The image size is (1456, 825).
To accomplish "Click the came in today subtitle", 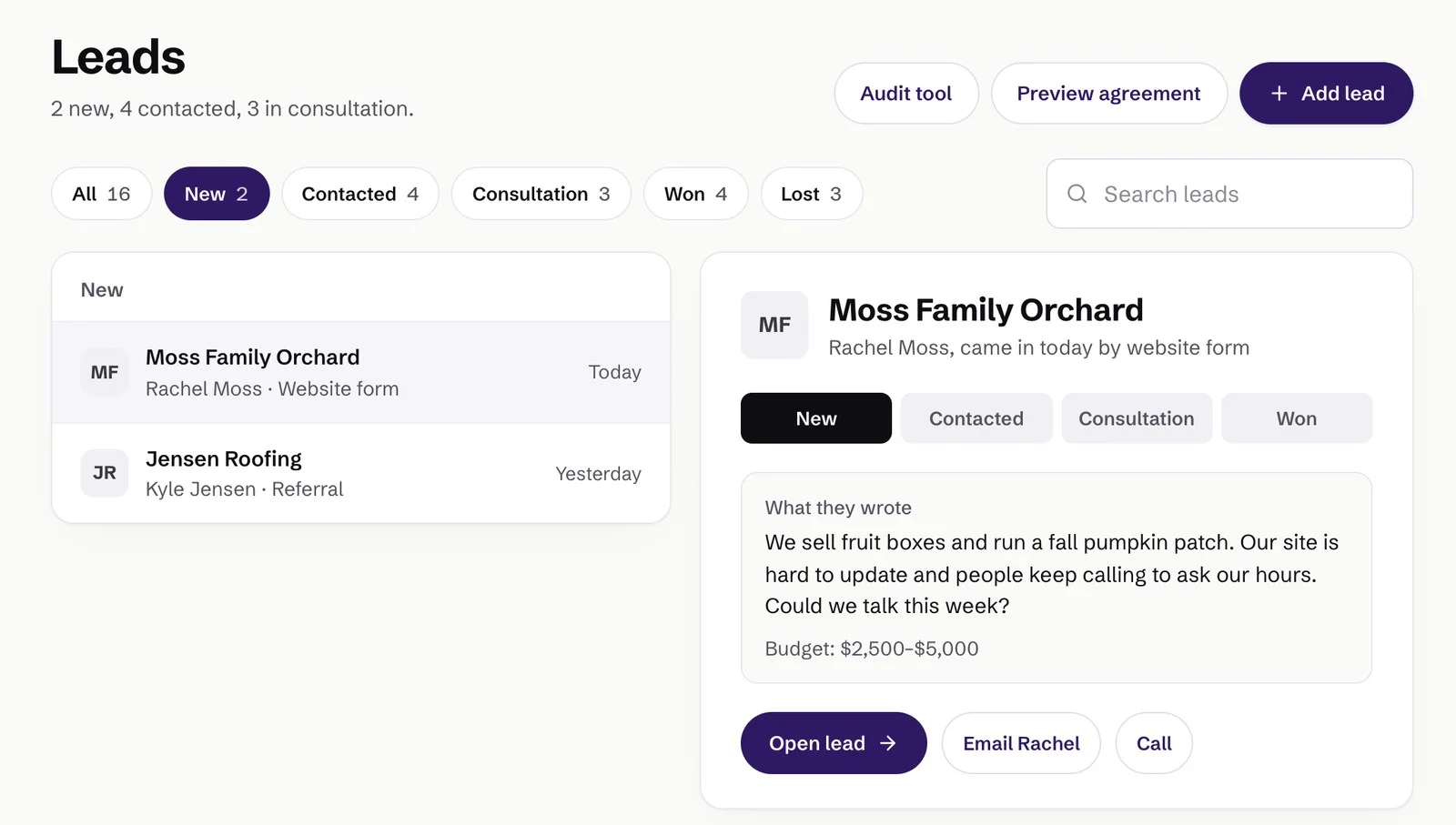I will tap(1039, 347).
